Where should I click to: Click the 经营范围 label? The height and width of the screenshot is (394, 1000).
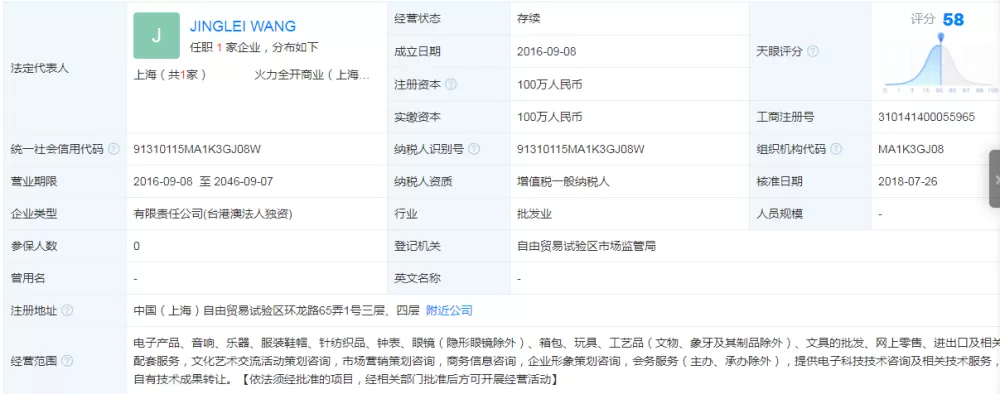34,361
